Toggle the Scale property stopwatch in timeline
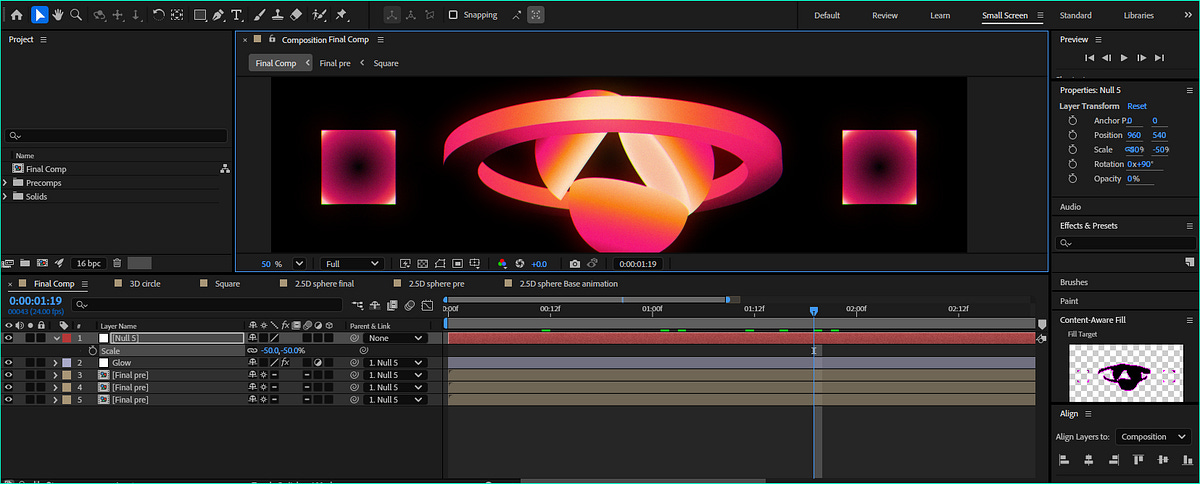 coord(93,351)
